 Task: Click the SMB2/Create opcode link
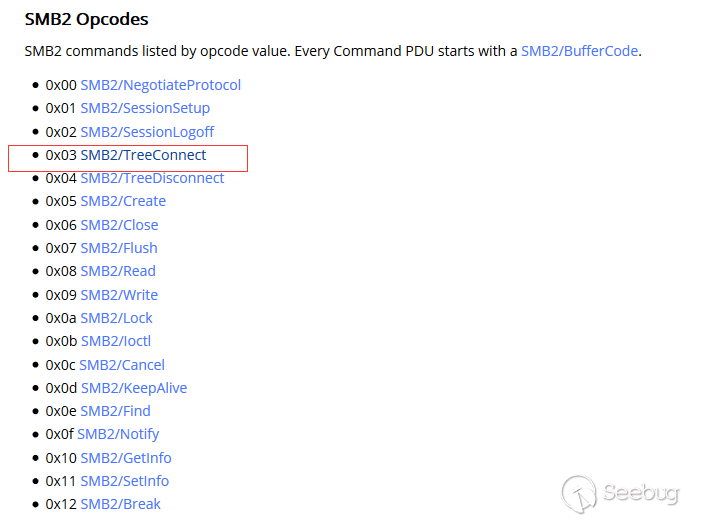tap(123, 201)
